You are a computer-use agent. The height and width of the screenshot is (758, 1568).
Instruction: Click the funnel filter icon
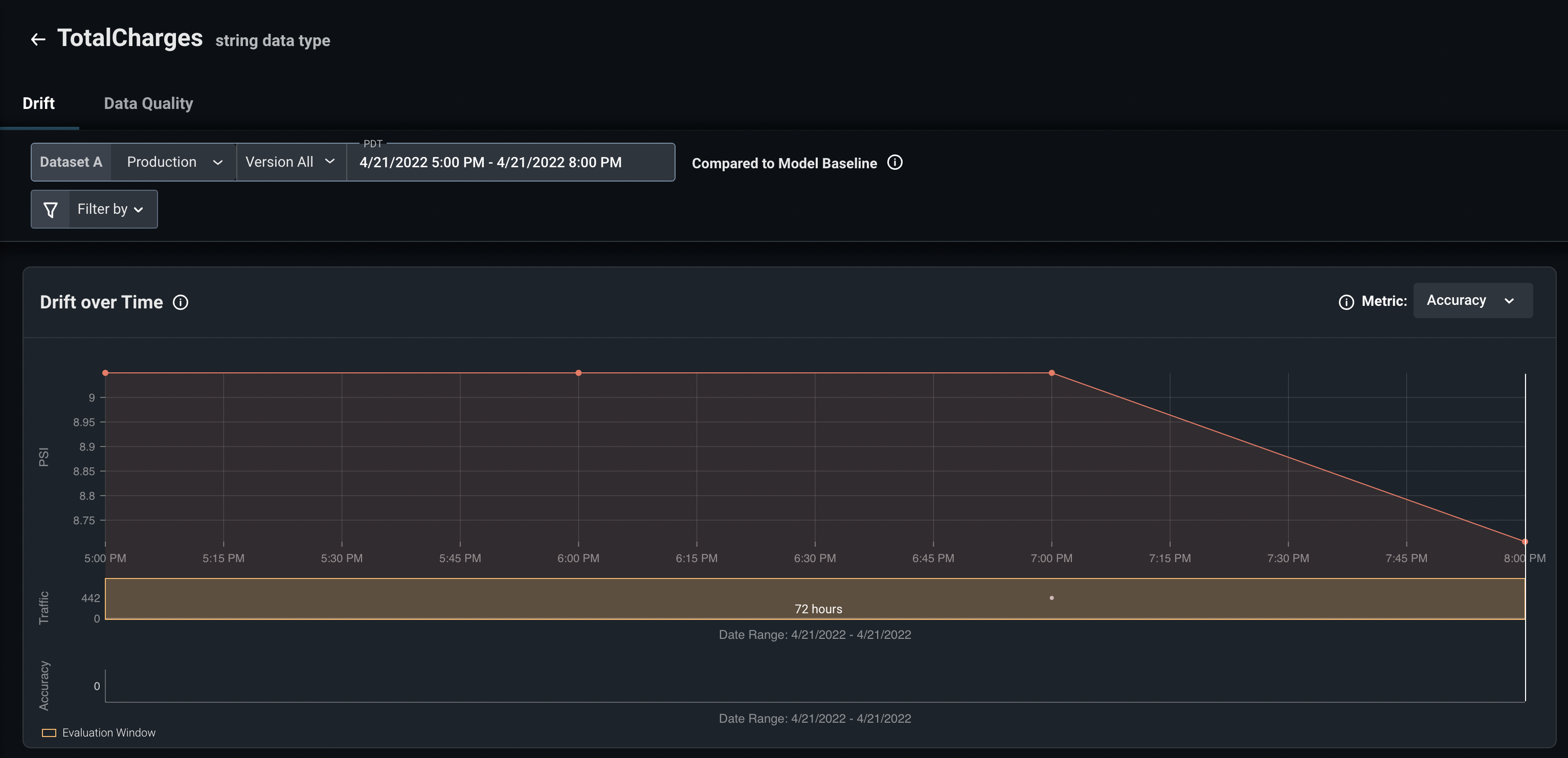[51, 209]
